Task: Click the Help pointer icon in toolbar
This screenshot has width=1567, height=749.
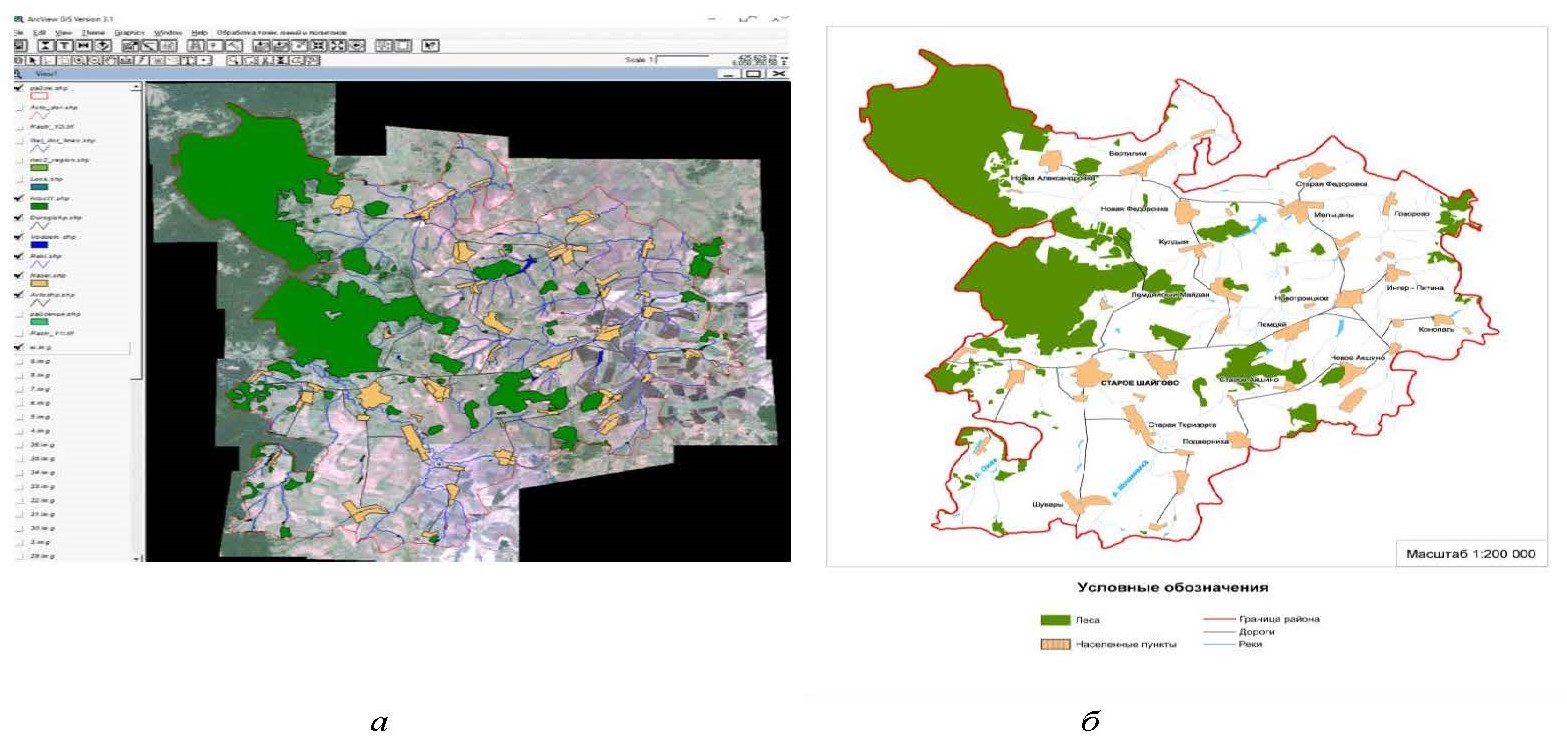Action: 430,45
